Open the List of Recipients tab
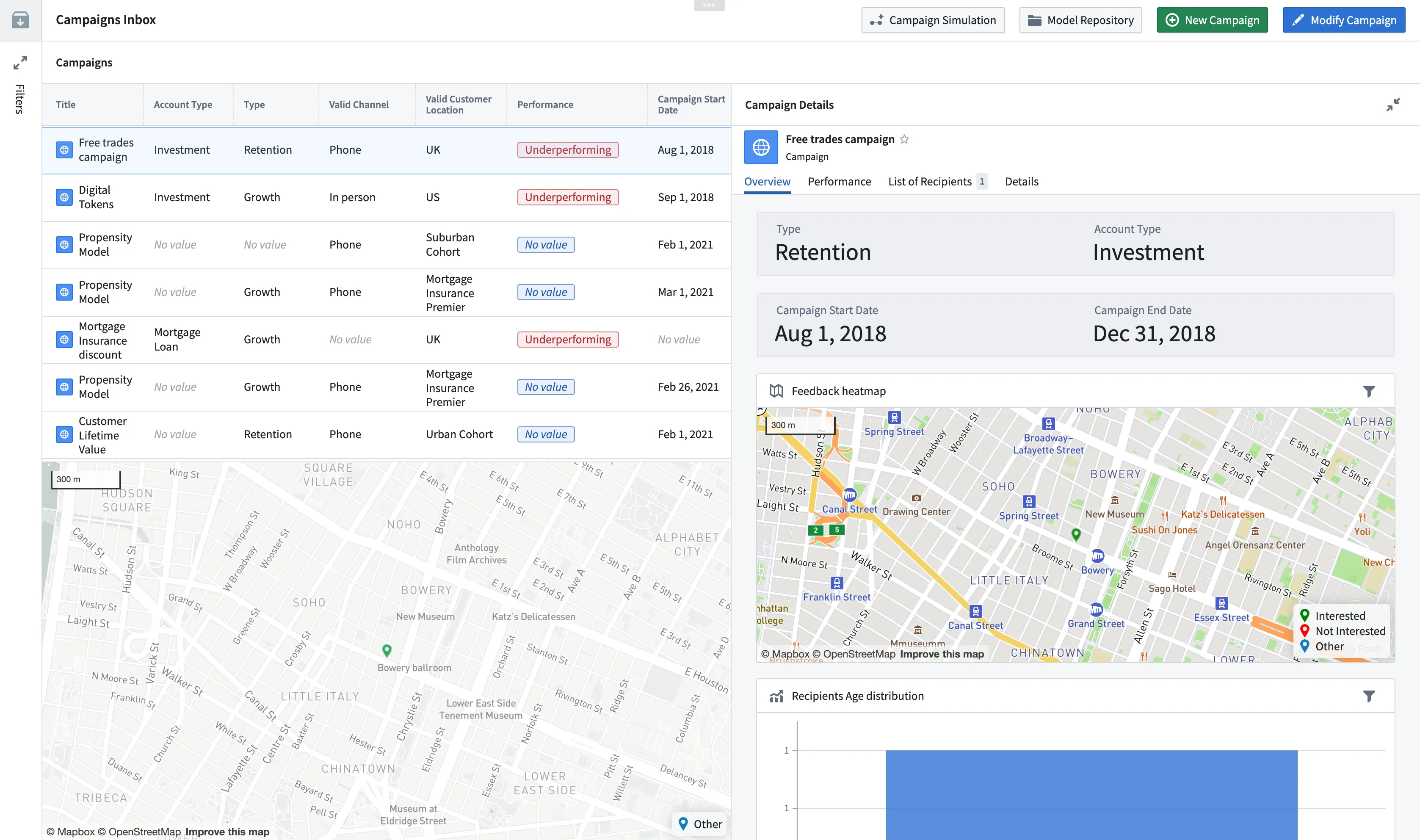Screen dimensions: 1420x840 click(929, 182)
